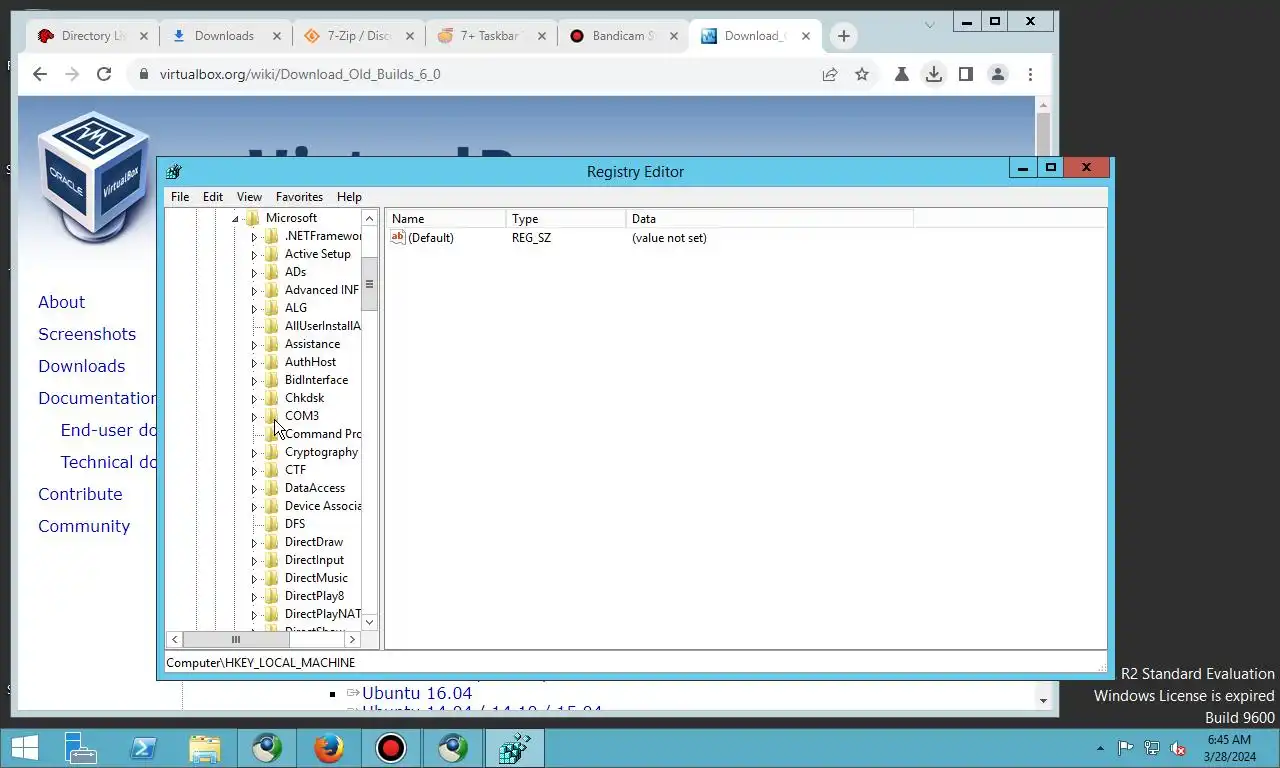
Task: Open the About link on VirtualBox site
Action: coord(61,302)
